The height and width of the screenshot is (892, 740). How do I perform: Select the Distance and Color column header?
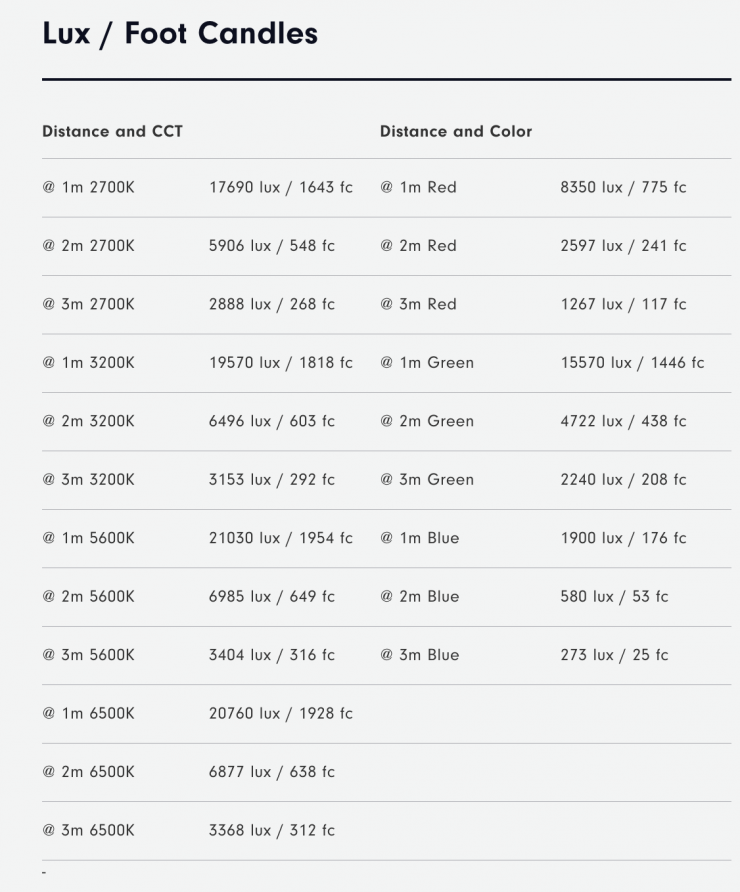[x=456, y=131]
